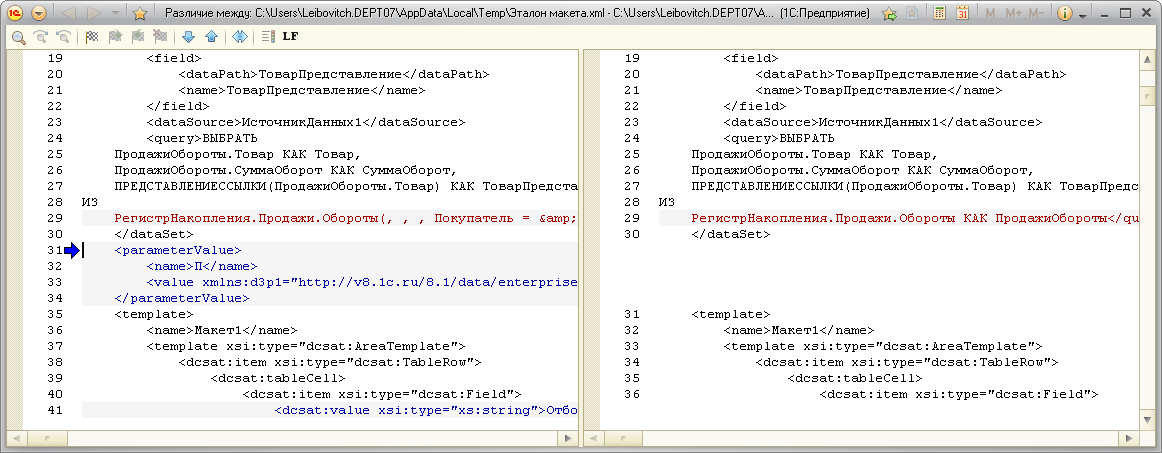Open the calculator icon in title bar
The width and height of the screenshot is (1162, 453).
point(940,14)
